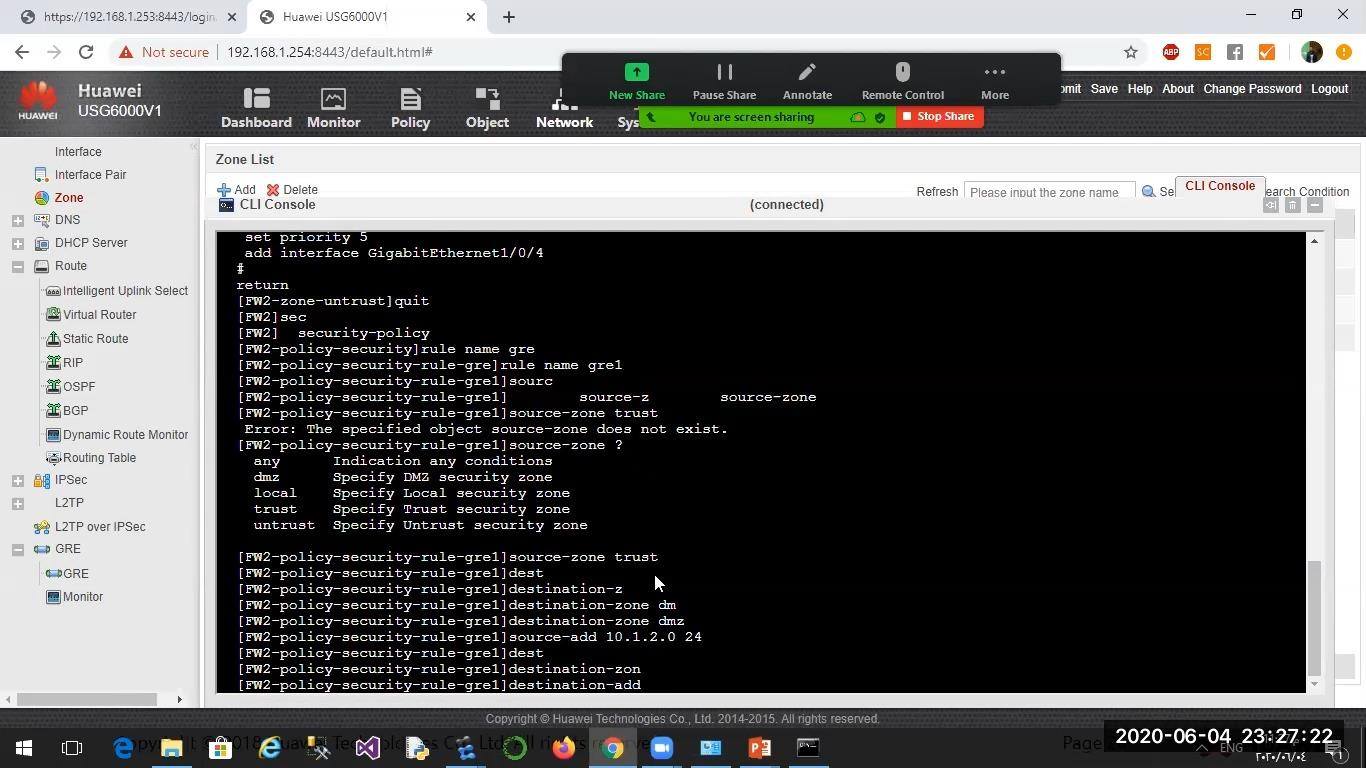Viewport: 1366px width, 768px height.
Task: Open Help link
Action: click(x=1140, y=89)
